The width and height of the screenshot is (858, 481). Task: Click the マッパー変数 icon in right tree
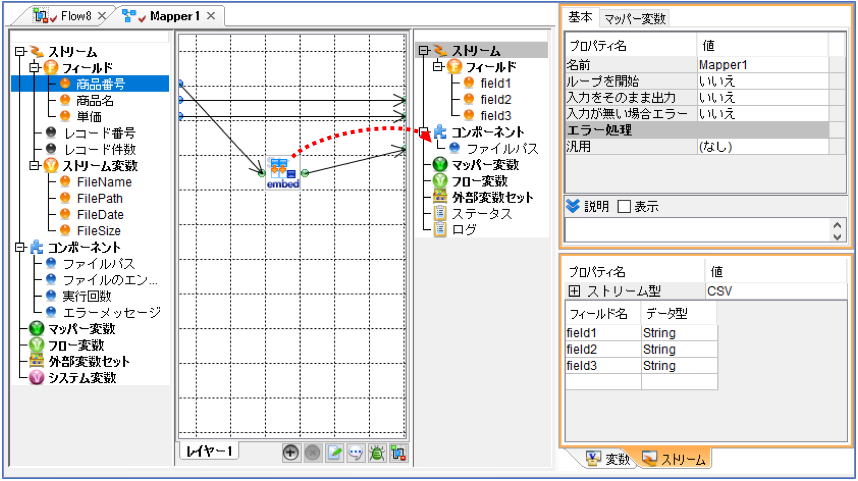pos(440,164)
